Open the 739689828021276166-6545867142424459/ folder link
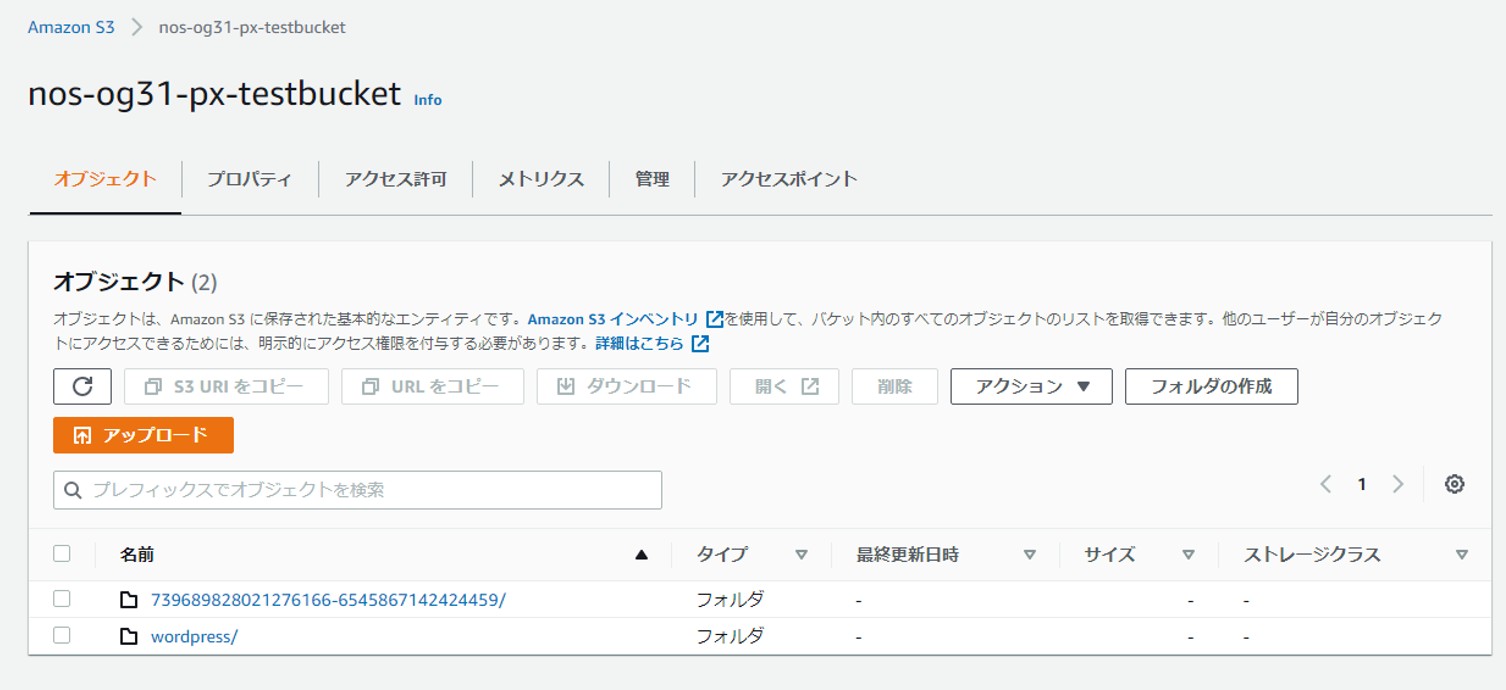Image resolution: width=1506 pixels, height=690 pixels. 328,600
